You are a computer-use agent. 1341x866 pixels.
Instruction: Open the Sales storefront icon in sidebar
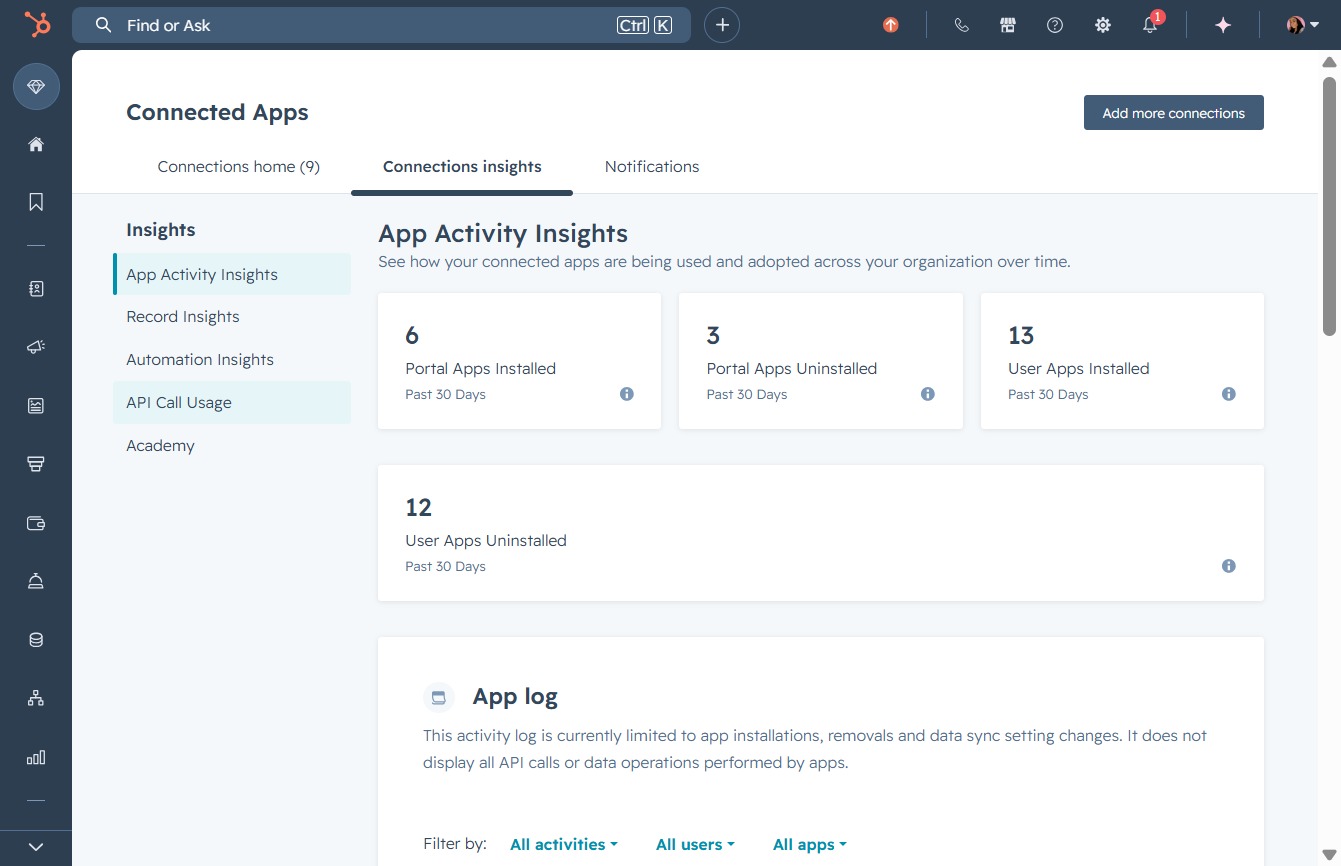pos(36,464)
